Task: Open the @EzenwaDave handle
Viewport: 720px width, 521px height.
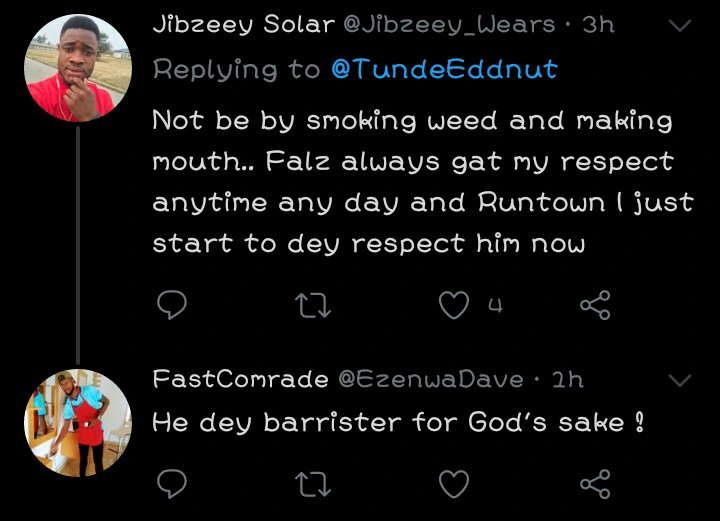Action: pos(432,379)
